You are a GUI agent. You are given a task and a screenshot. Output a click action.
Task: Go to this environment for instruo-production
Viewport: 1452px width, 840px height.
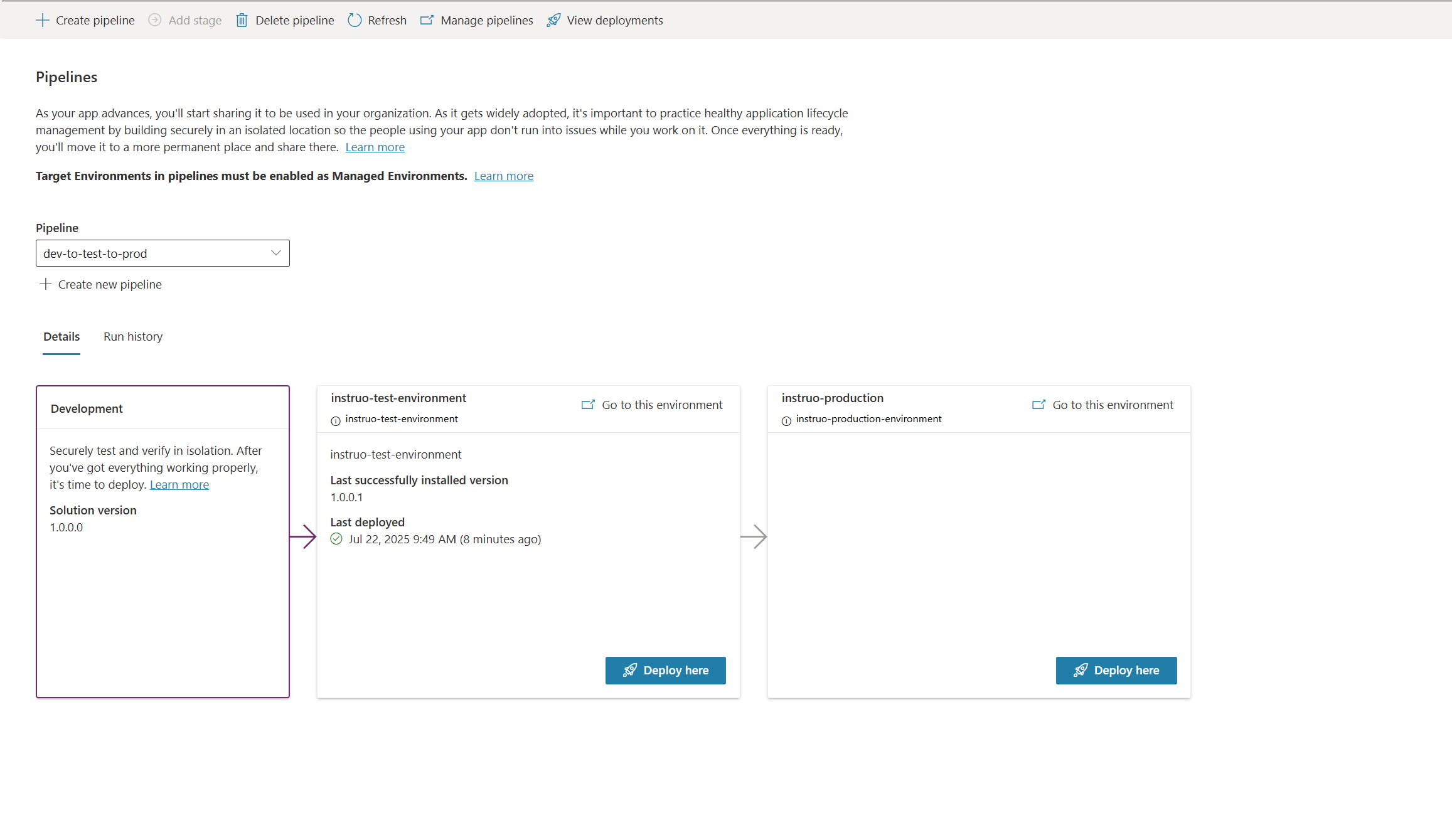click(x=1102, y=405)
